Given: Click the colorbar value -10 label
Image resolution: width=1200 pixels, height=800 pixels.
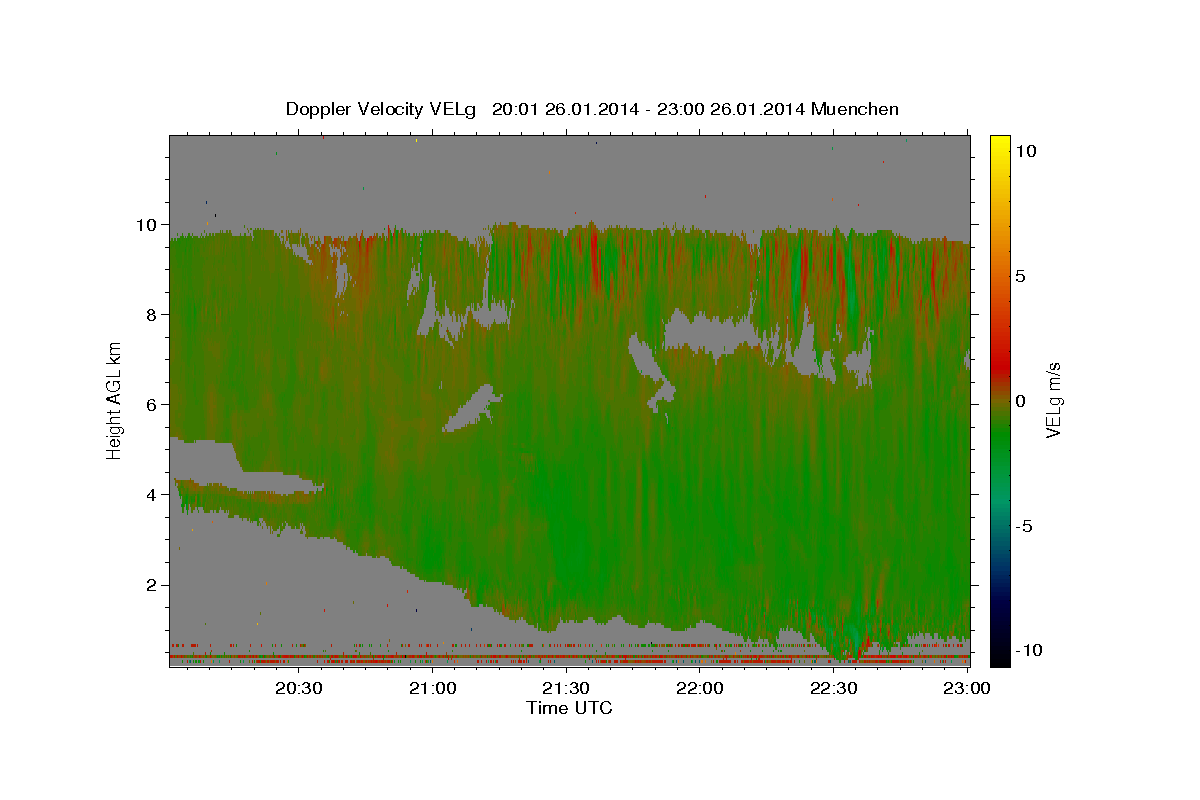Looking at the screenshot, I should pos(1027,650).
